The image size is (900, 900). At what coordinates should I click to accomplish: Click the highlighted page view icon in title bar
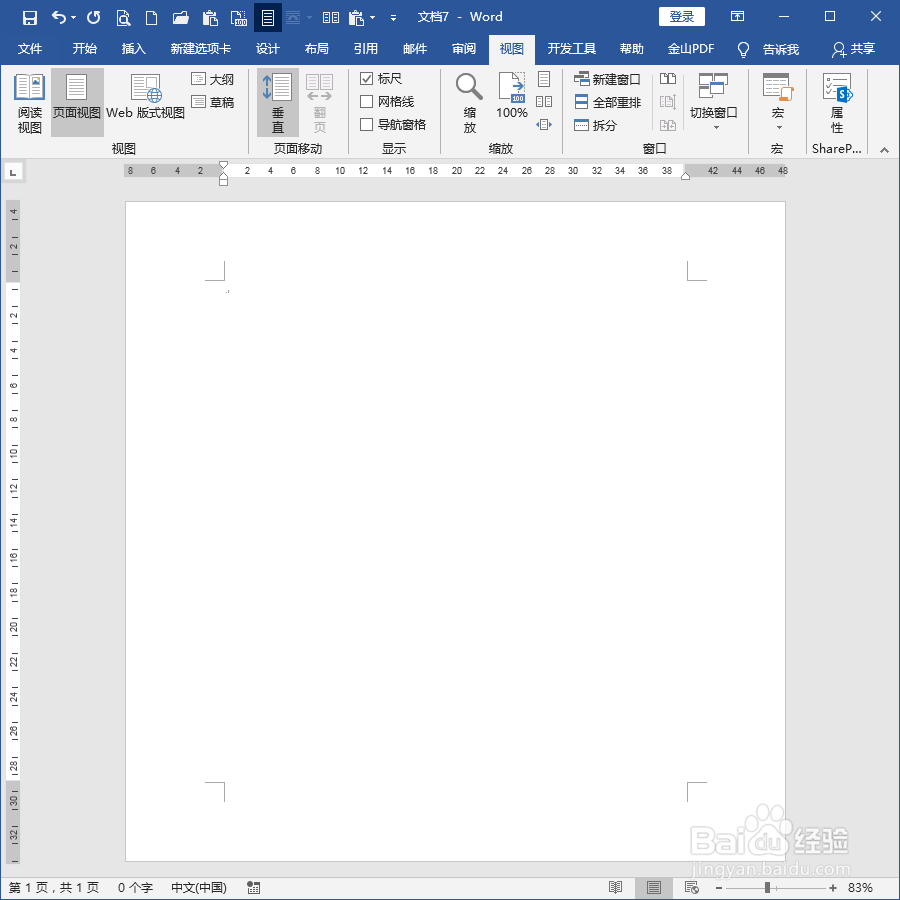coord(267,18)
